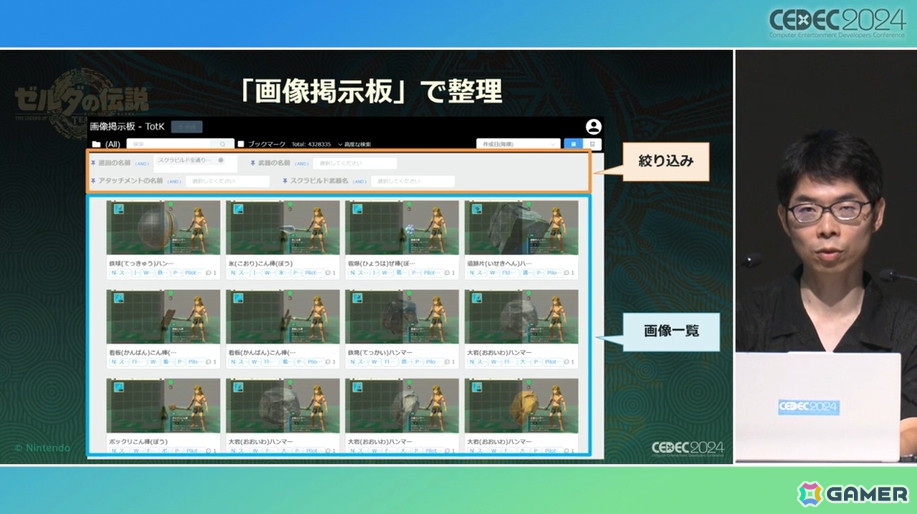Click blurred button next to TotK title
The height and width of the screenshot is (514, 917).
[x=187, y=127]
